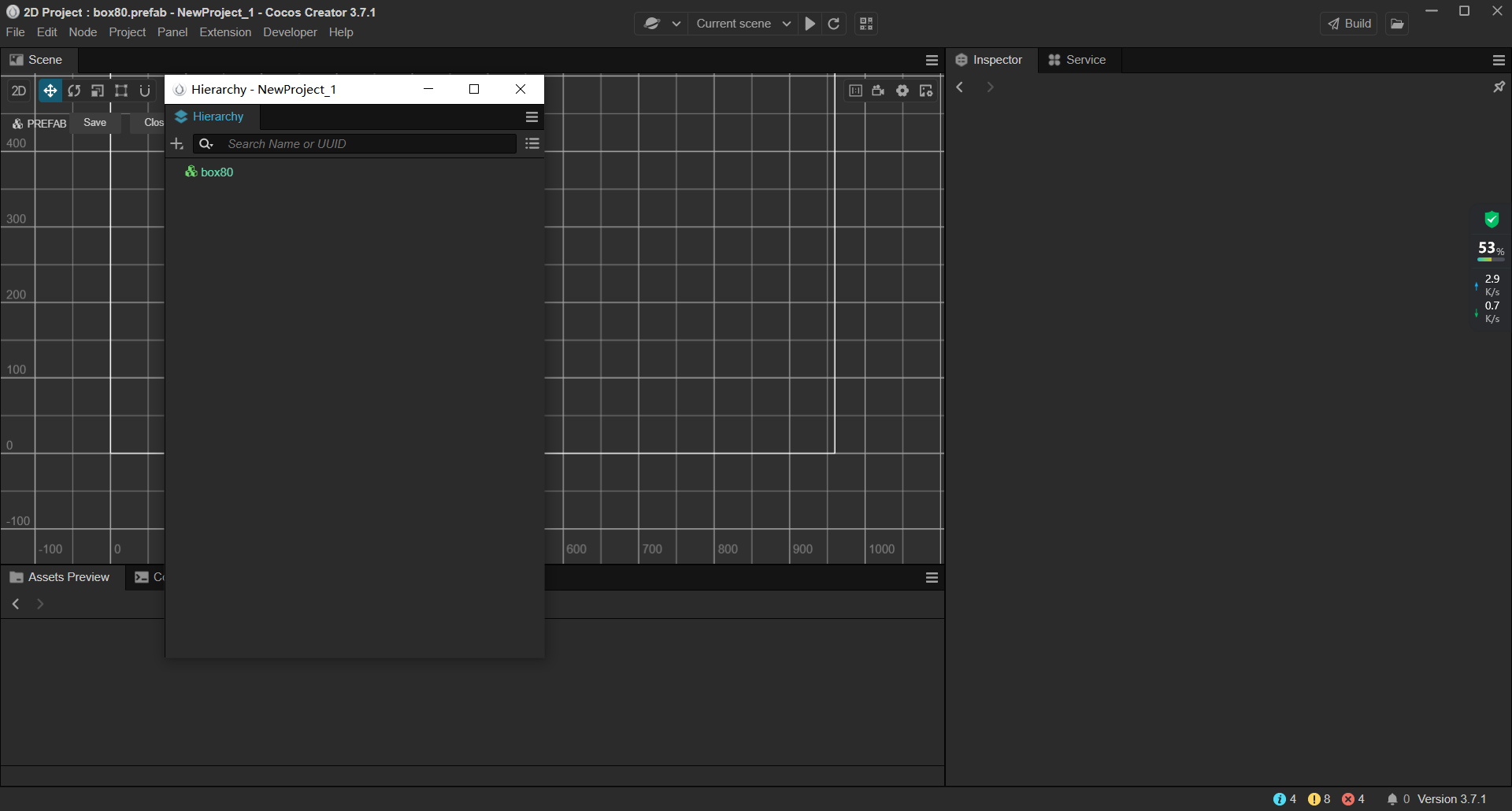Open the Scene panel hamburger menu

pyautogui.click(x=932, y=60)
